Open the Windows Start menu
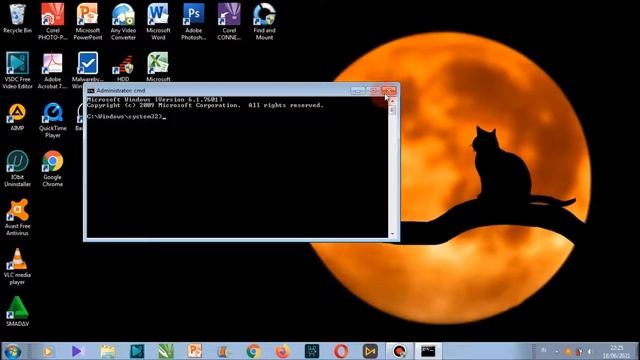This screenshot has width=640, height=360. pyautogui.click(x=13, y=351)
